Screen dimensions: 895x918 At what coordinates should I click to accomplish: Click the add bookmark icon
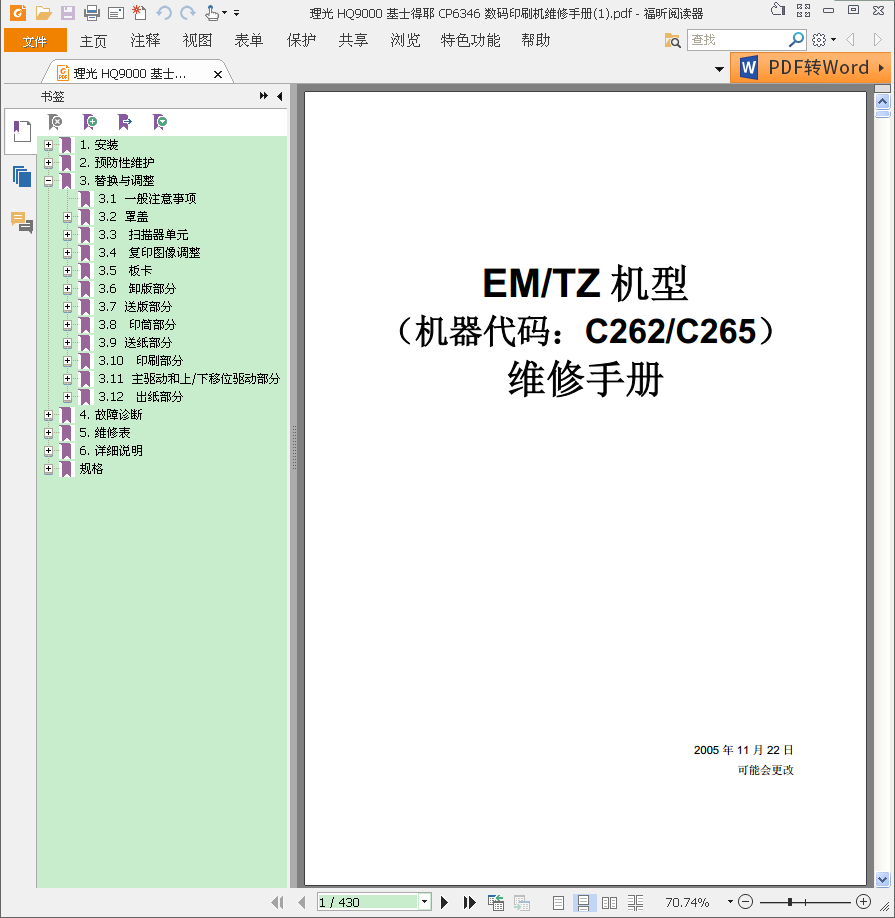click(90, 122)
